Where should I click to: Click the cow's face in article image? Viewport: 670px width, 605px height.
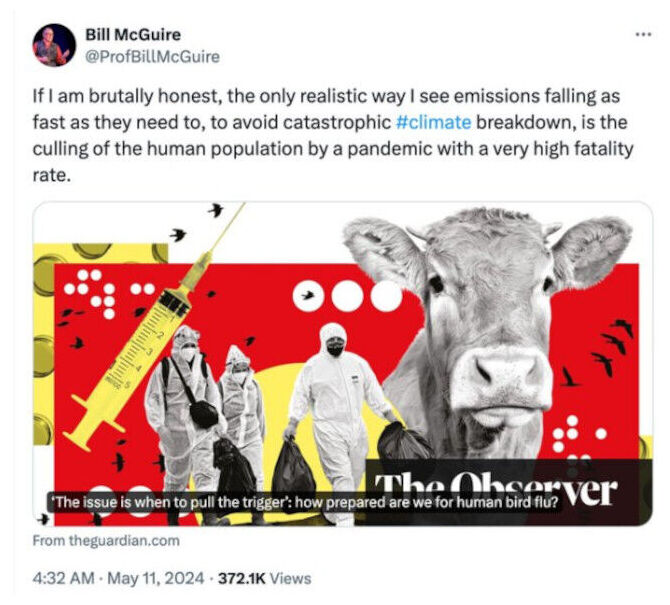(x=487, y=325)
